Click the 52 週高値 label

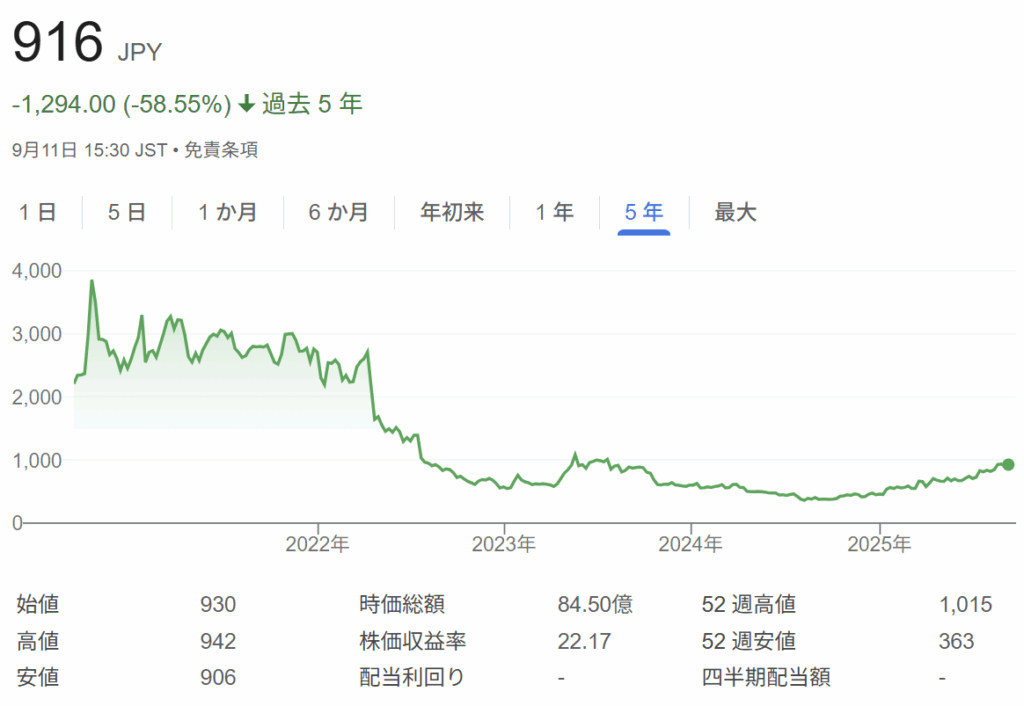(x=749, y=604)
